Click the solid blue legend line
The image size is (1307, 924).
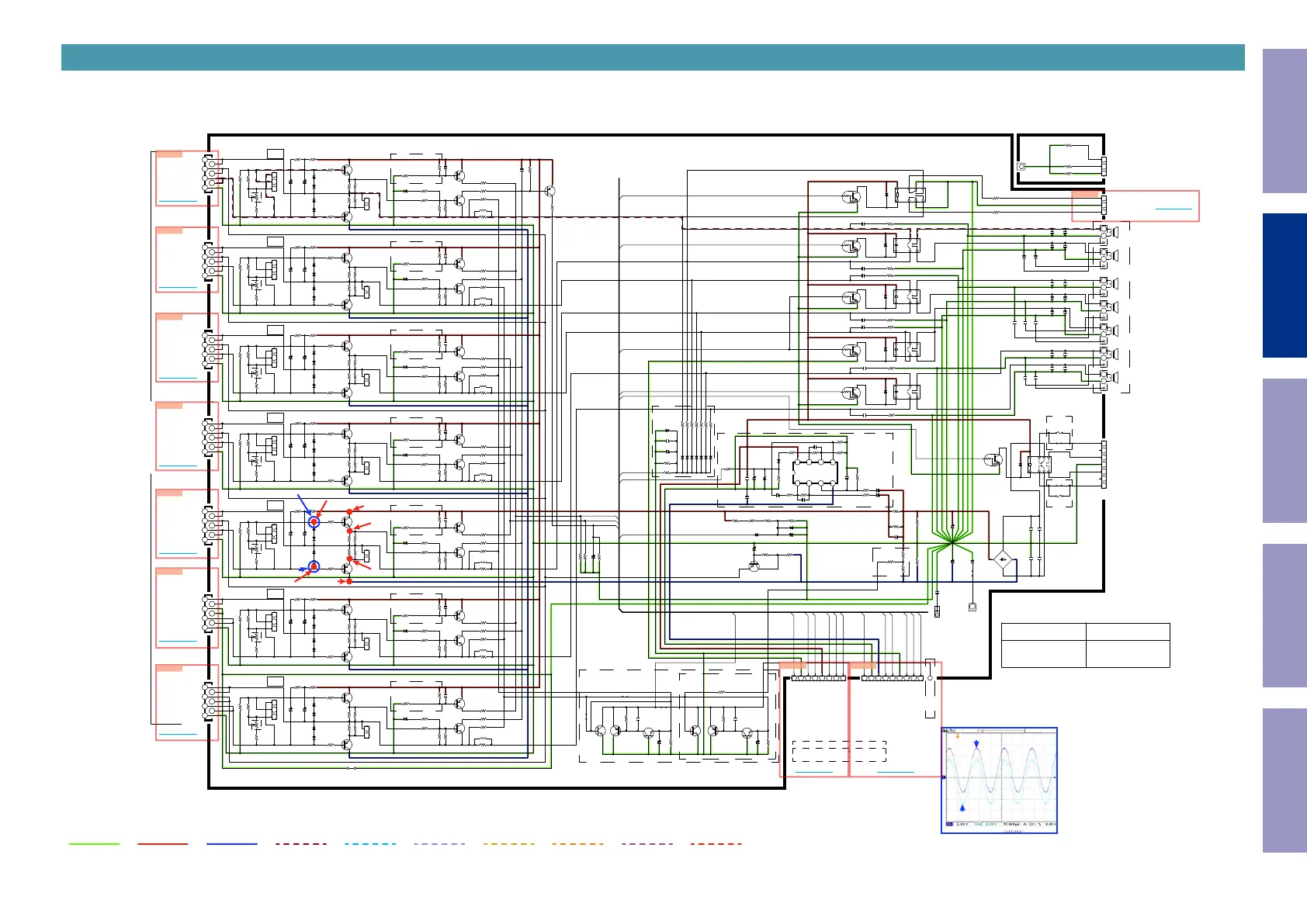pyautogui.click(x=232, y=843)
